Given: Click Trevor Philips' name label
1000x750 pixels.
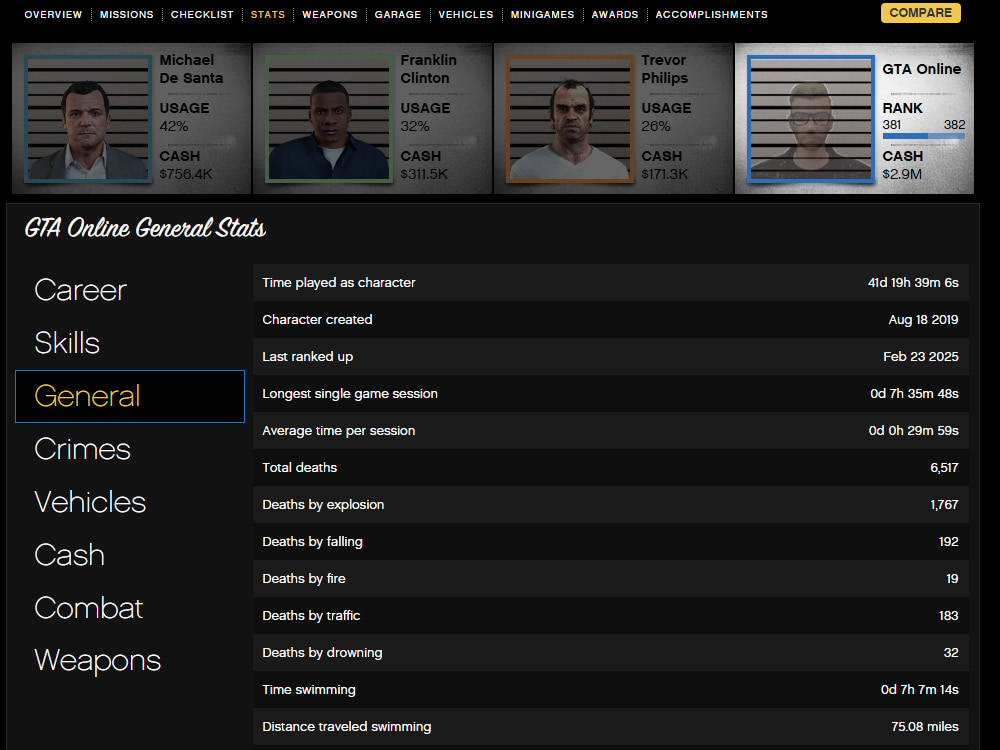Looking at the screenshot, I should (665, 69).
